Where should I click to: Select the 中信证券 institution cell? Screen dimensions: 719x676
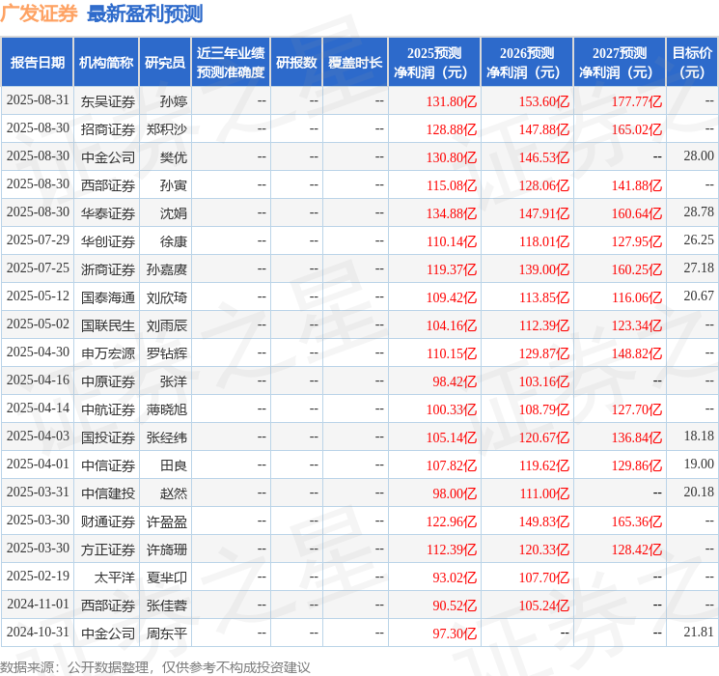pos(106,465)
